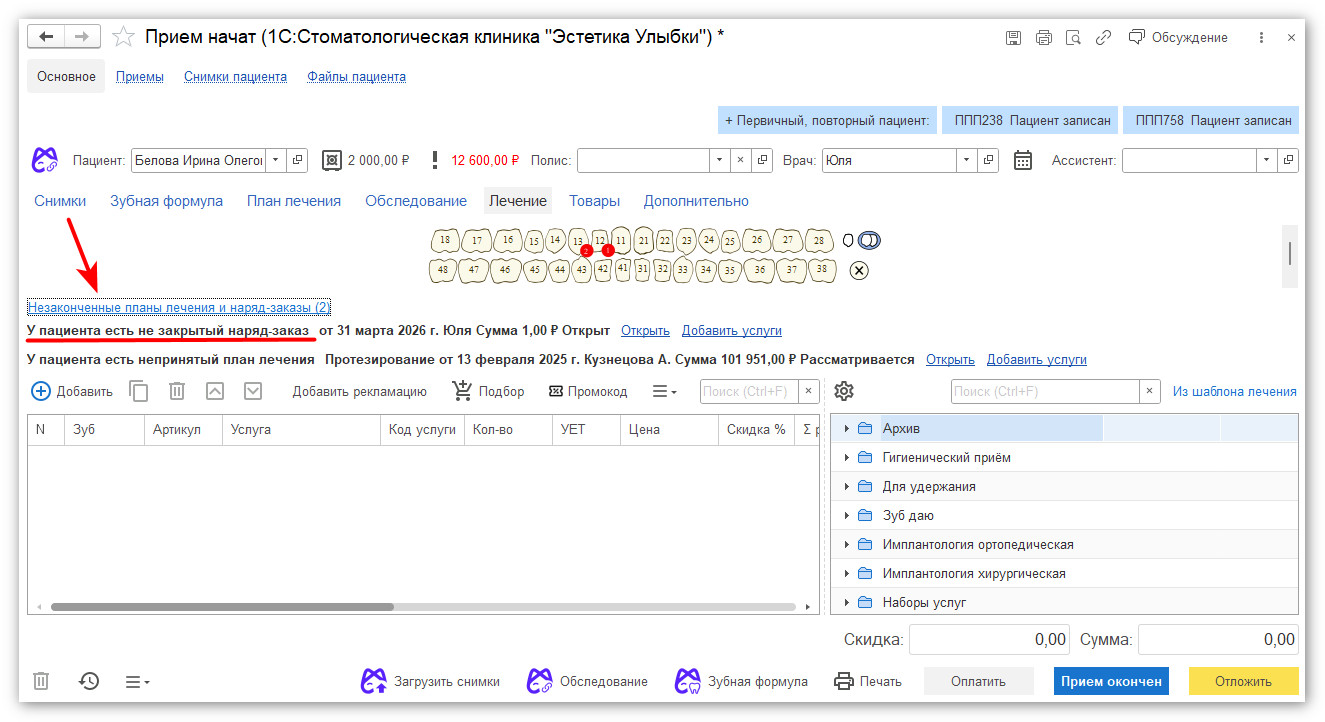Click the trash delete icon in table toolbar
This screenshot has height=722, width=1325.
point(177,391)
